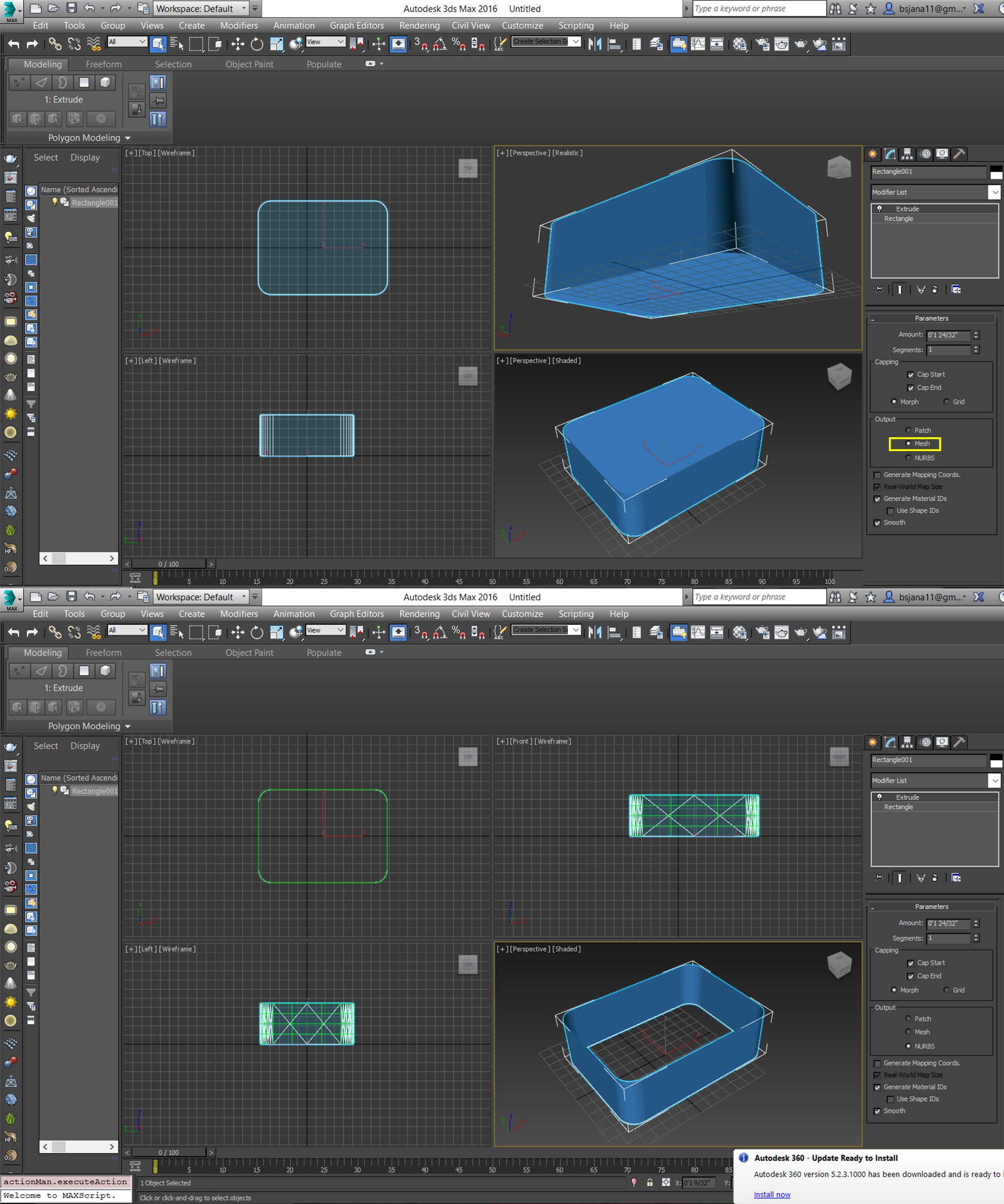Select the yellow-highlighted Mesh output radio button
The height and width of the screenshot is (1204, 1004).
tap(908, 444)
